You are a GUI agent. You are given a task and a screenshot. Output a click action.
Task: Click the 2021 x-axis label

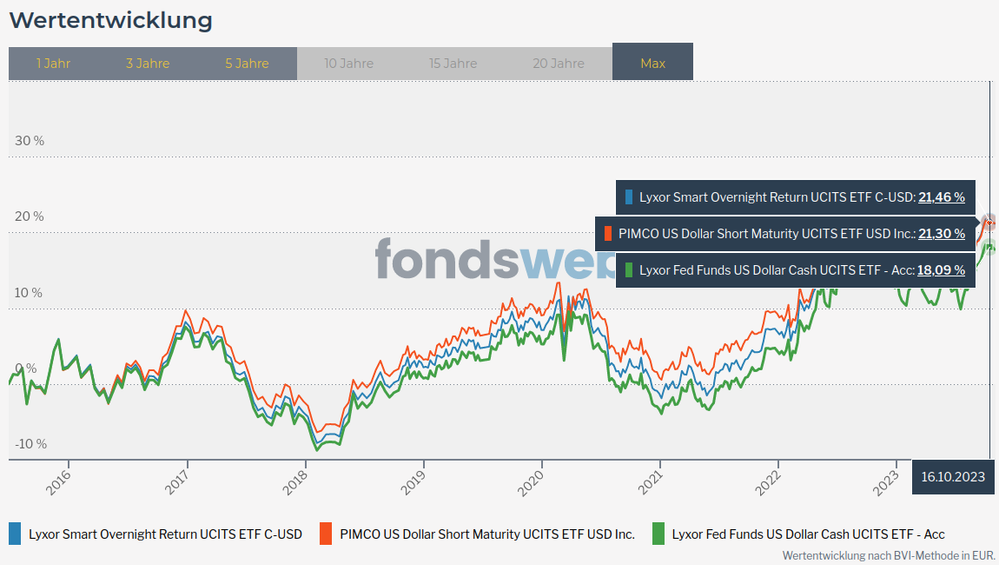(x=650, y=483)
